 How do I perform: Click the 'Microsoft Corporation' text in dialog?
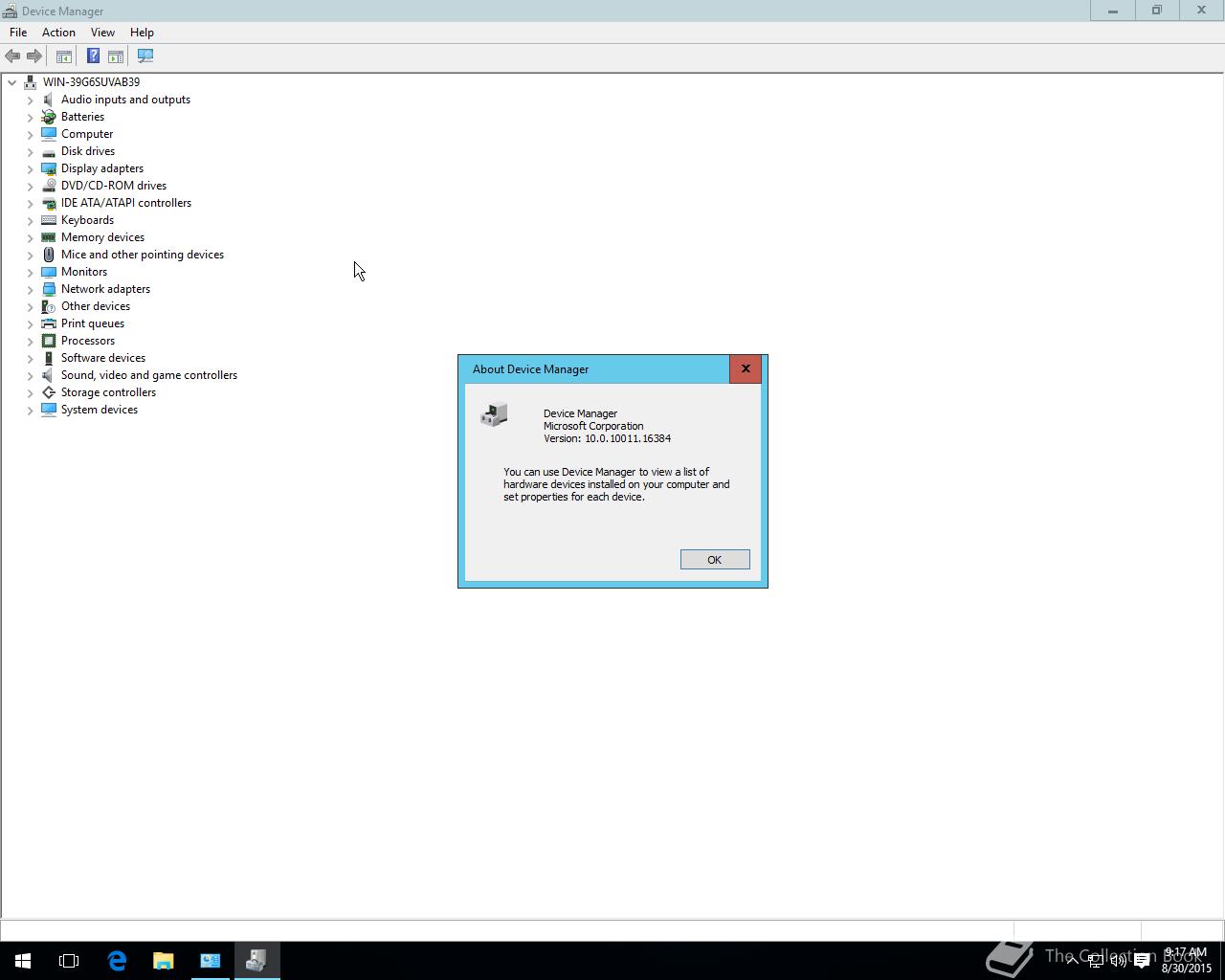(x=593, y=426)
